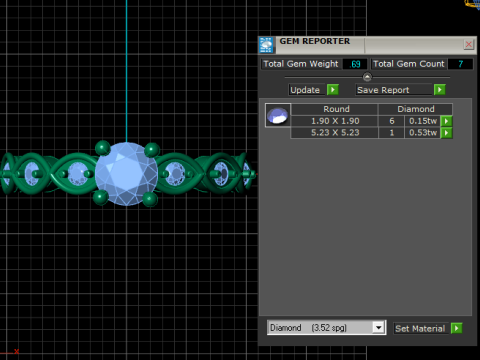Click the Round column header
480x360 pixels.
pyautogui.click(x=335, y=109)
